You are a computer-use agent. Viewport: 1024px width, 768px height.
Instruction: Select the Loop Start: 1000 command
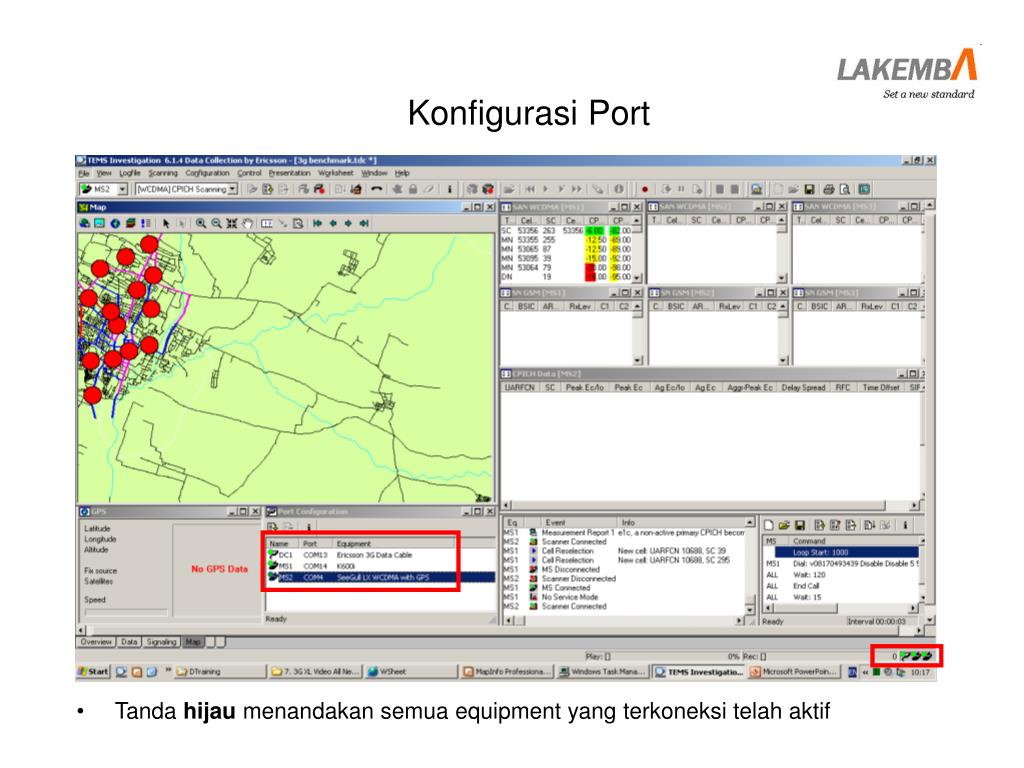(x=847, y=552)
